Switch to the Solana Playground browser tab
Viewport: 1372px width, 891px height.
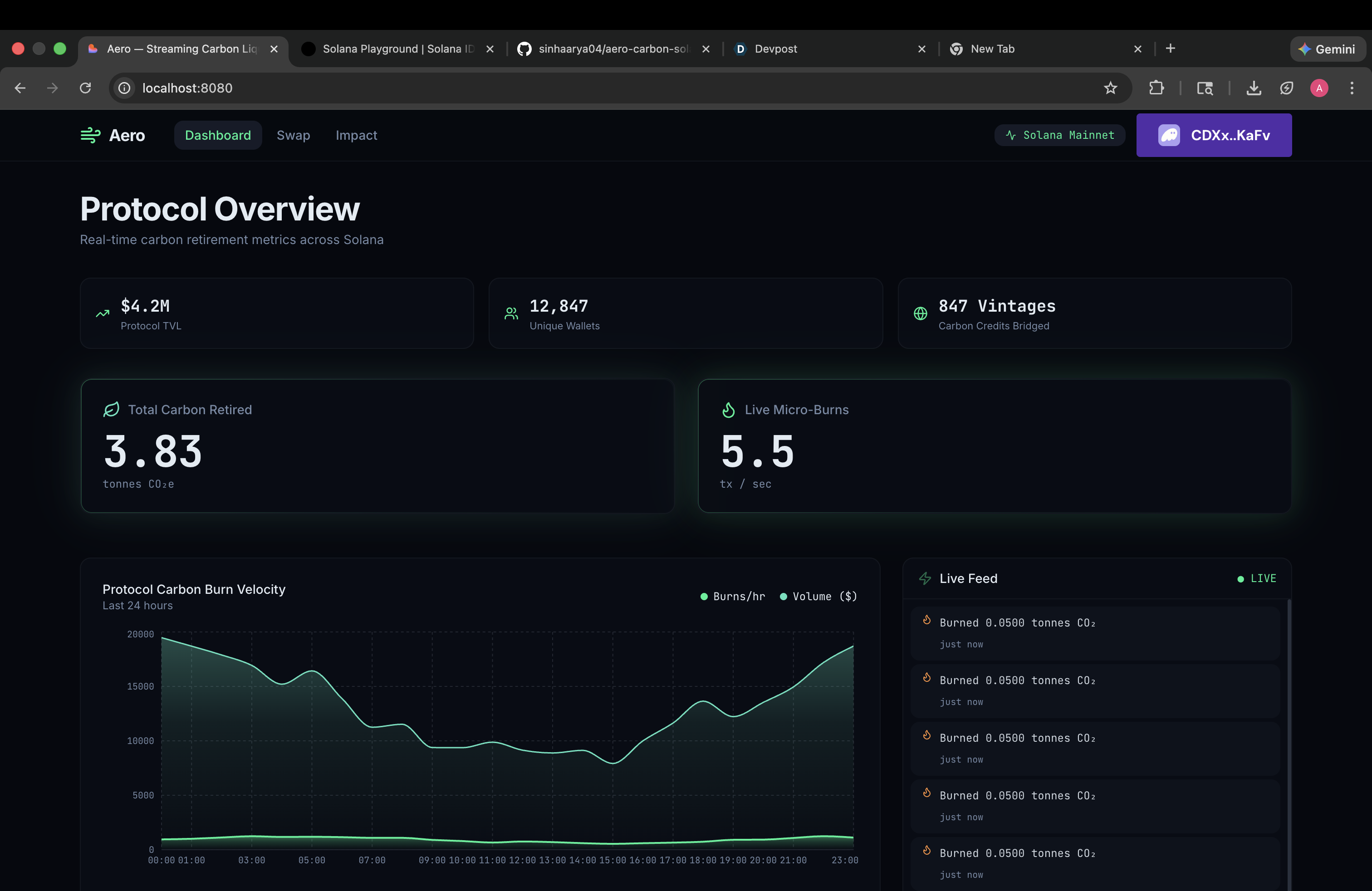click(x=398, y=49)
